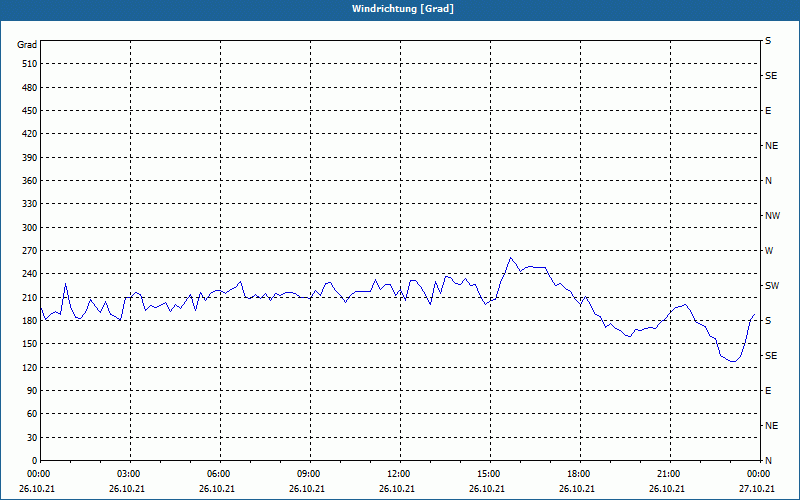Select the 30 tick label on the left axis
Screen dimensions: 800x500
(32, 438)
